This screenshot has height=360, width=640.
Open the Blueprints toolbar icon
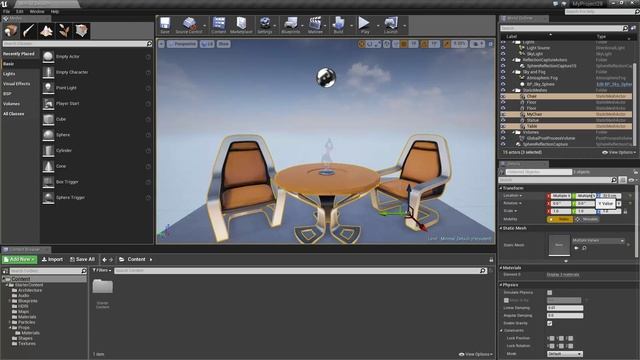tap(291, 25)
